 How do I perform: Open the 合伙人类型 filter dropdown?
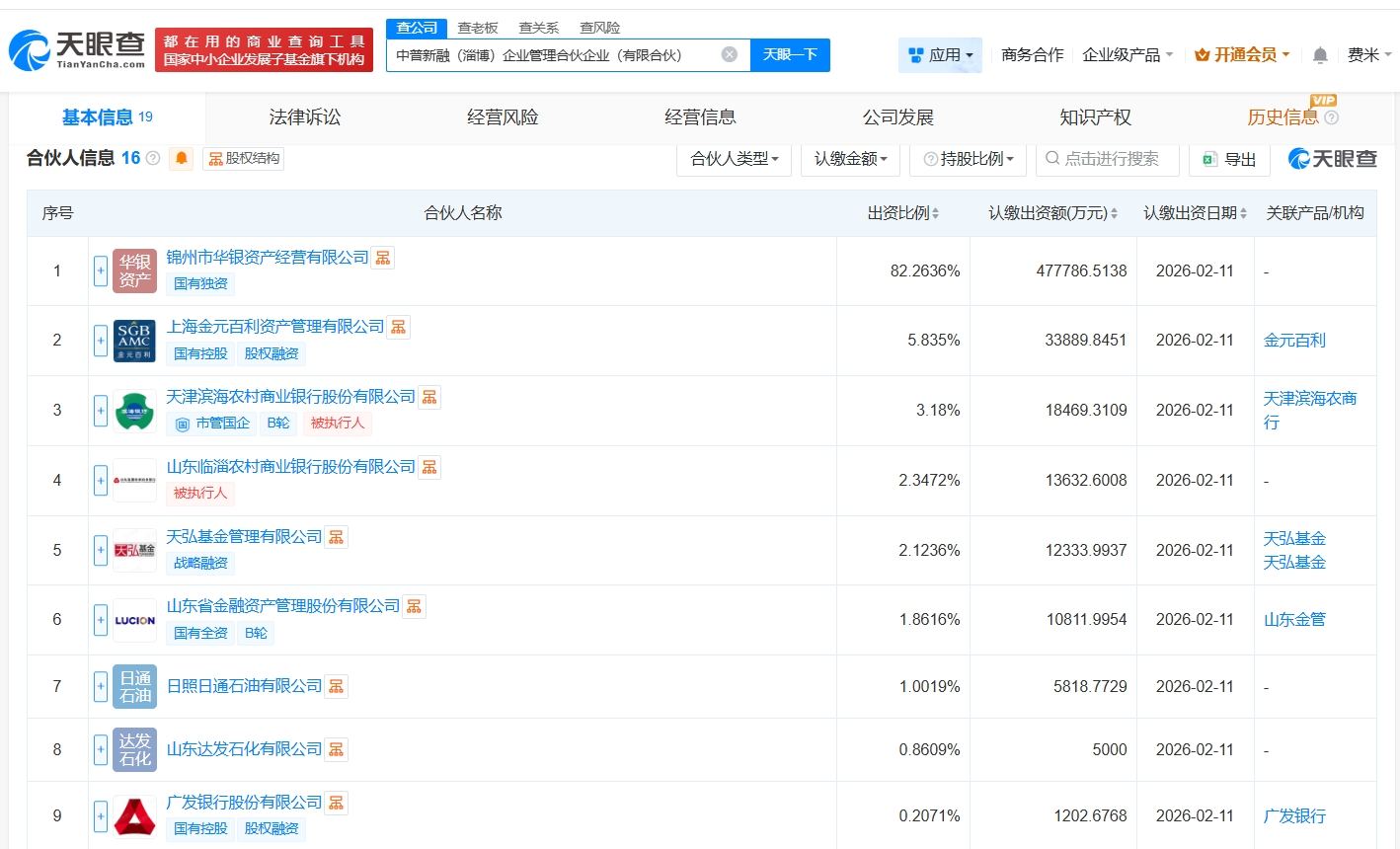(x=734, y=159)
